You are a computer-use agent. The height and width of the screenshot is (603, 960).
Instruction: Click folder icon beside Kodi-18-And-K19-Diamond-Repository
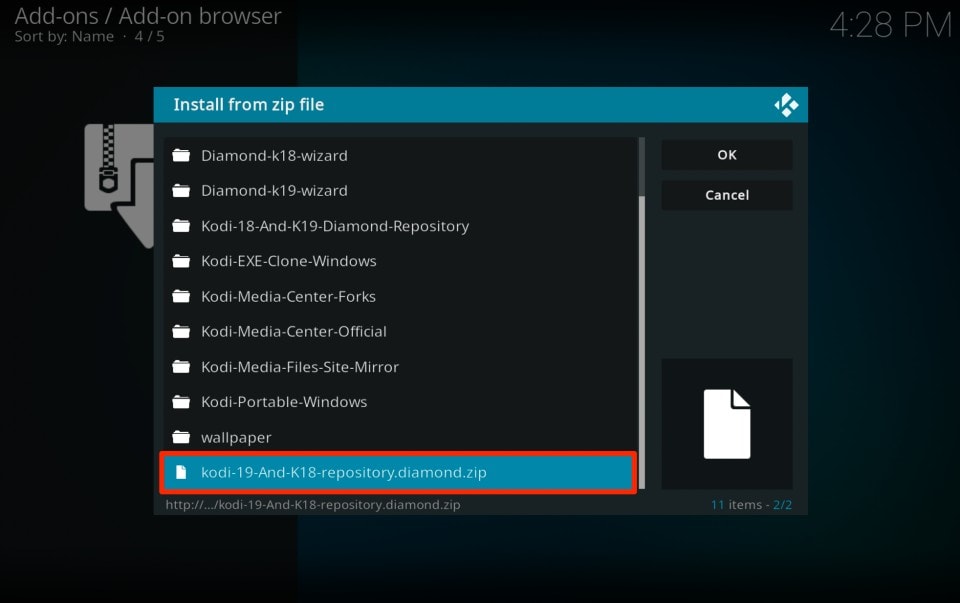pos(181,226)
